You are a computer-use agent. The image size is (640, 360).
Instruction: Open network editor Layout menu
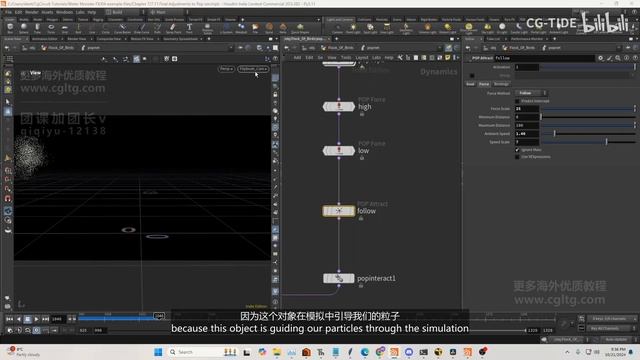tap(362, 58)
